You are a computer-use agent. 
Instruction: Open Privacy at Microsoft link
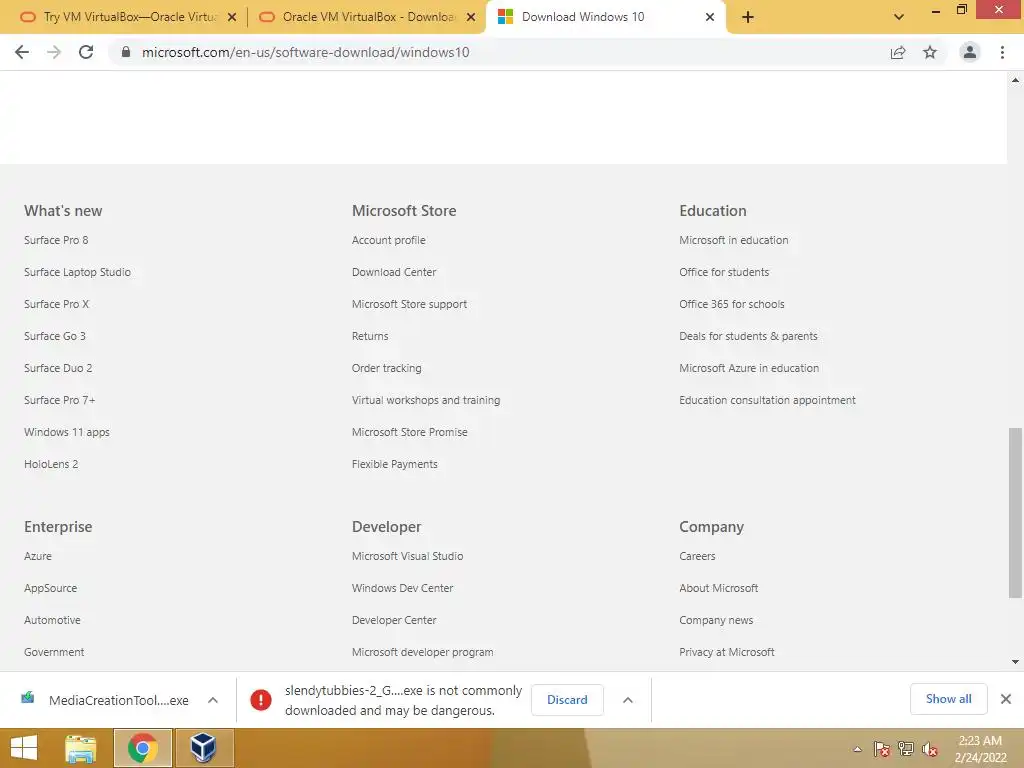pyautogui.click(x=727, y=652)
